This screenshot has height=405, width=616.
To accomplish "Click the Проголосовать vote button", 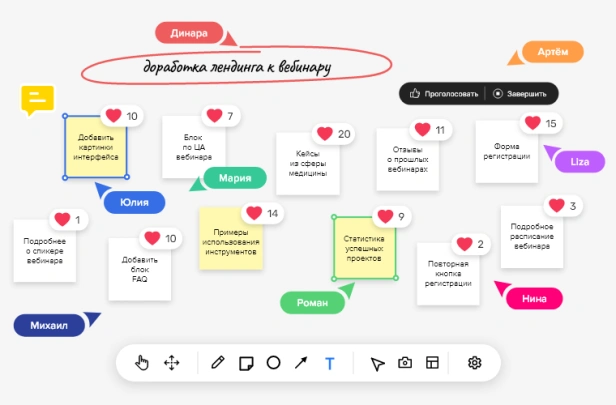I will (x=444, y=94).
